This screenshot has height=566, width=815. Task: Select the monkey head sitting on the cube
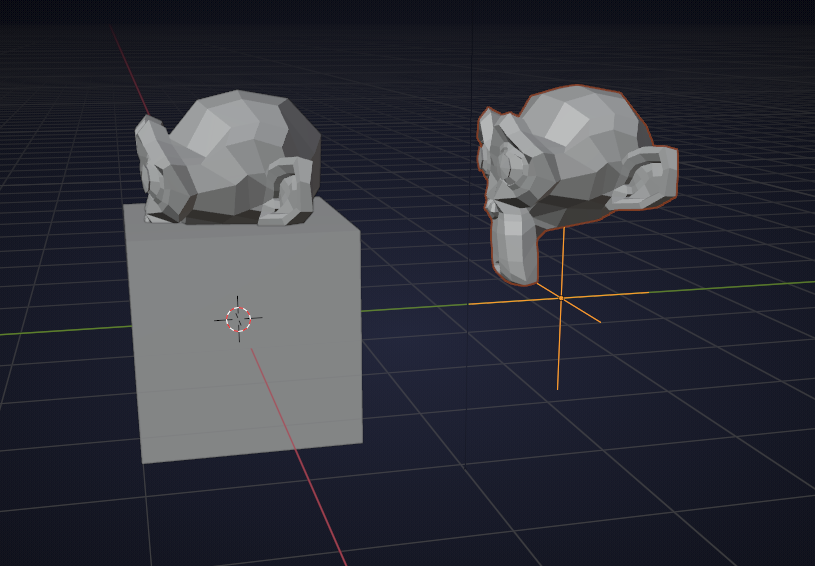228,158
